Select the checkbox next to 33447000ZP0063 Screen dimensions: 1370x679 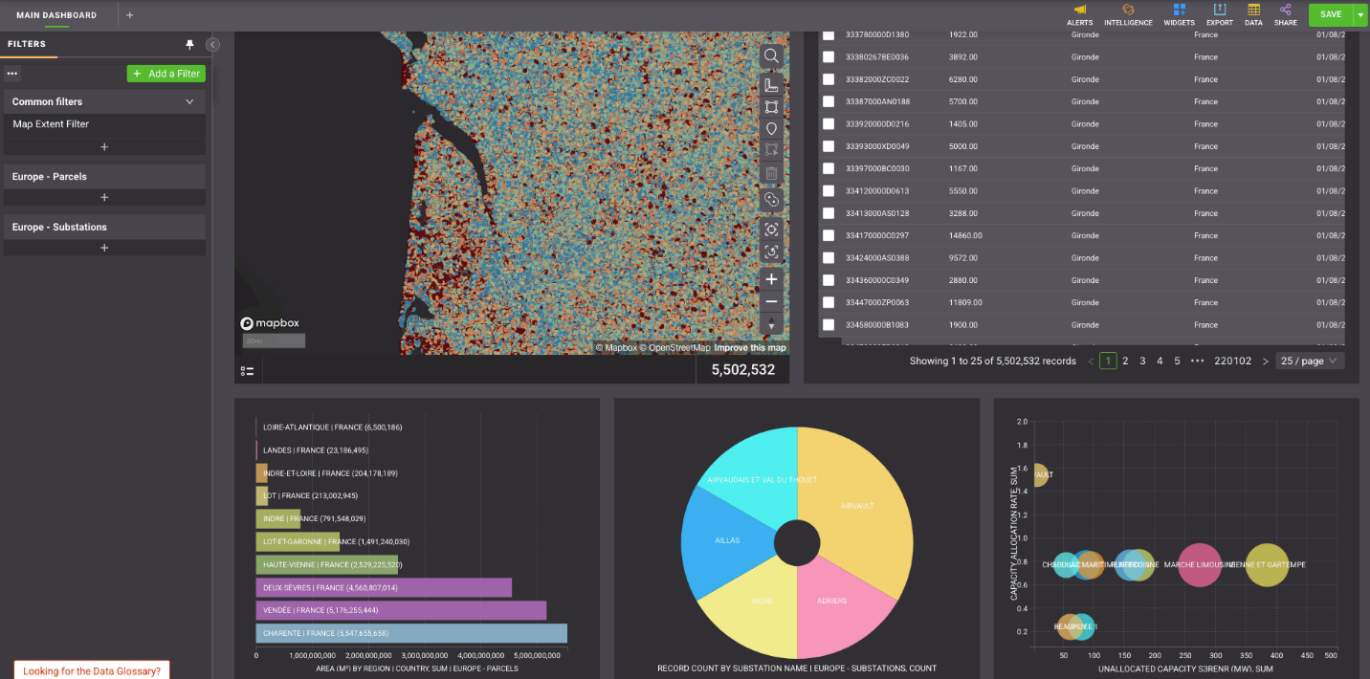[828, 302]
